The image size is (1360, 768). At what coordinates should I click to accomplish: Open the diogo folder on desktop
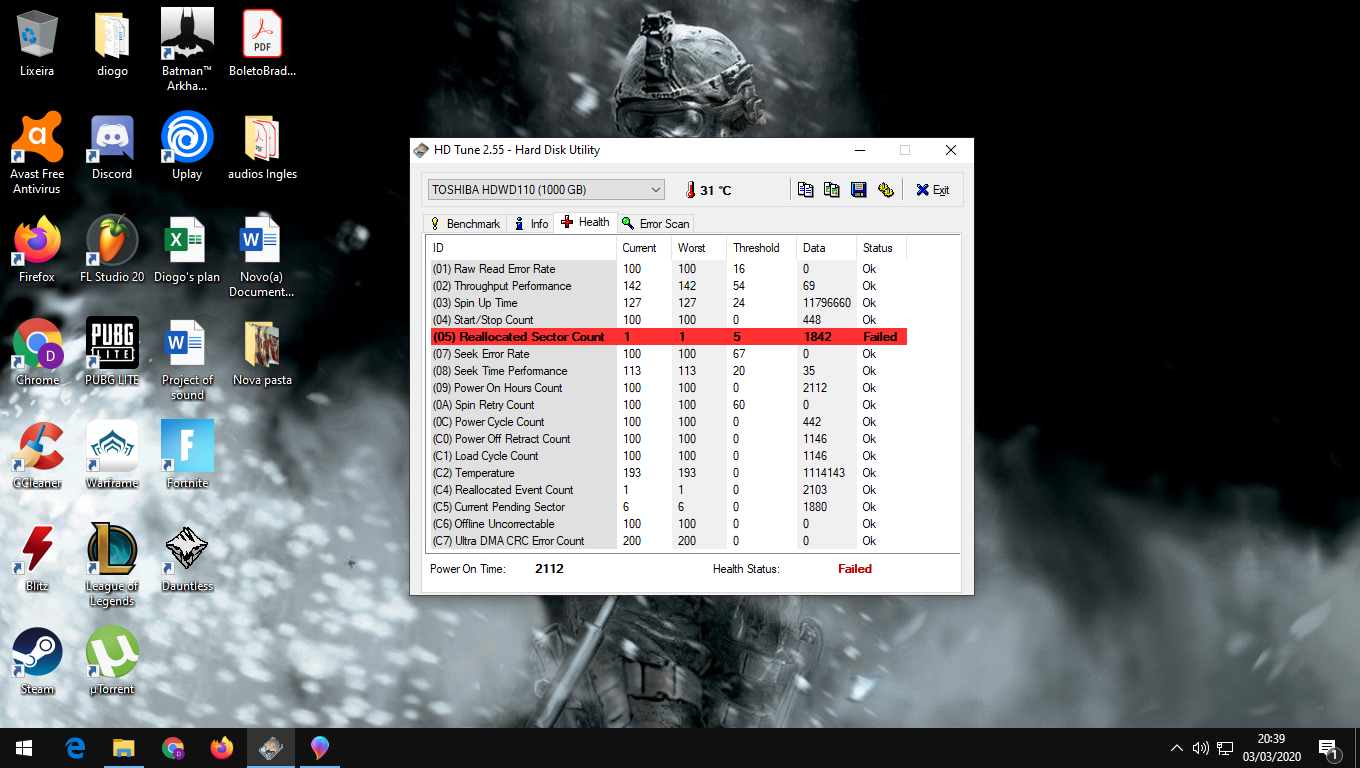(112, 45)
